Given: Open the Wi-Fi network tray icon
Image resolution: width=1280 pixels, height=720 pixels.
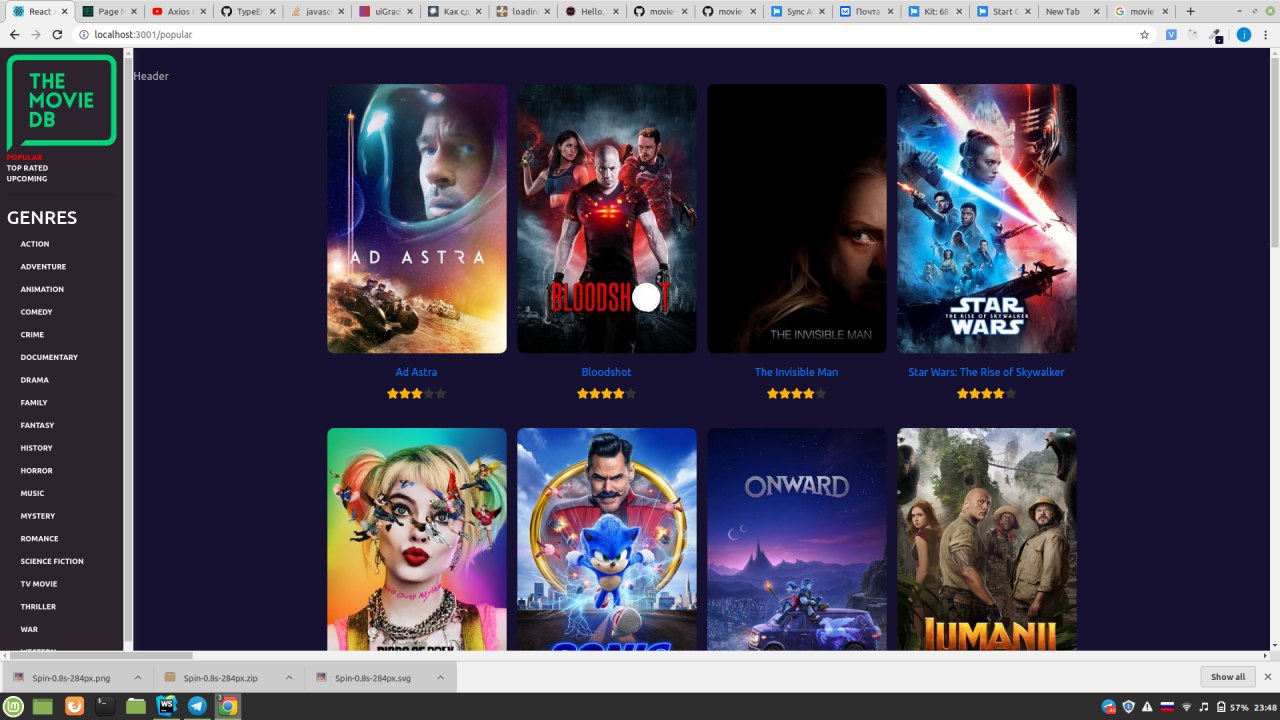Looking at the screenshot, I should tap(1186, 707).
